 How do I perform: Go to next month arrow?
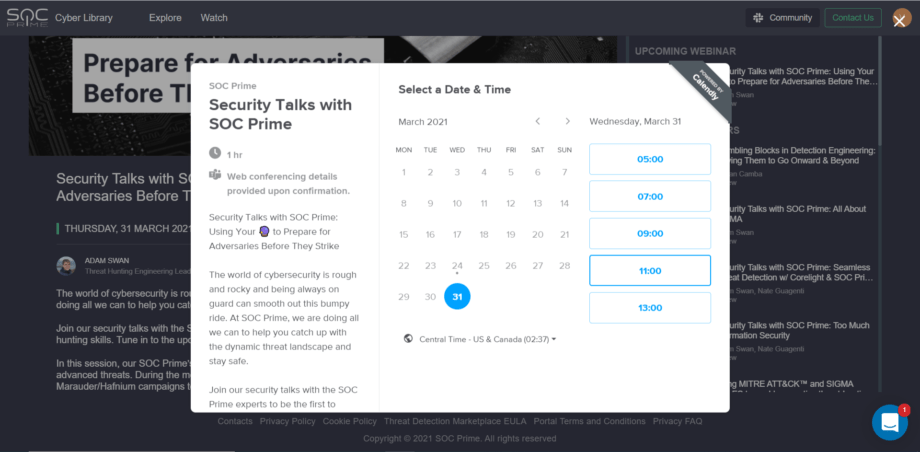click(x=567, y=122)
